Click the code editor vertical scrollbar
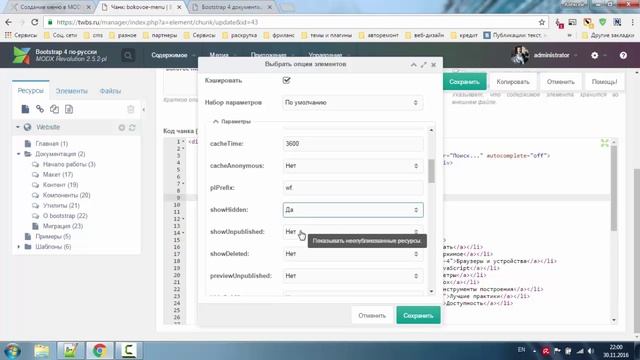Viewport: 640px width, 360px height. point(613,189)
